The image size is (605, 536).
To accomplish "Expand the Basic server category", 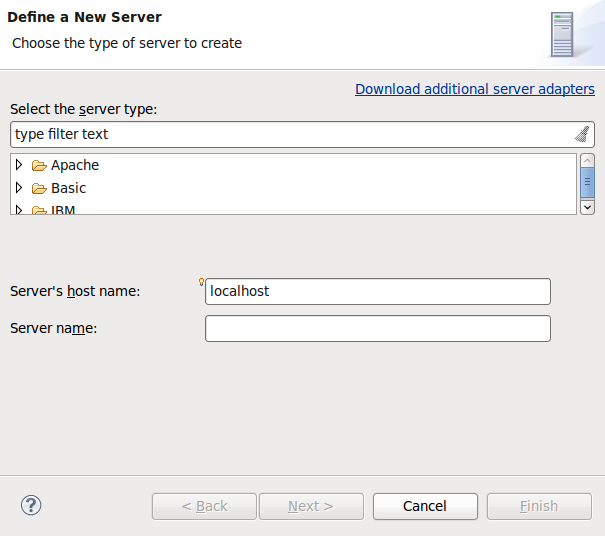I will [x=19, y=188].
